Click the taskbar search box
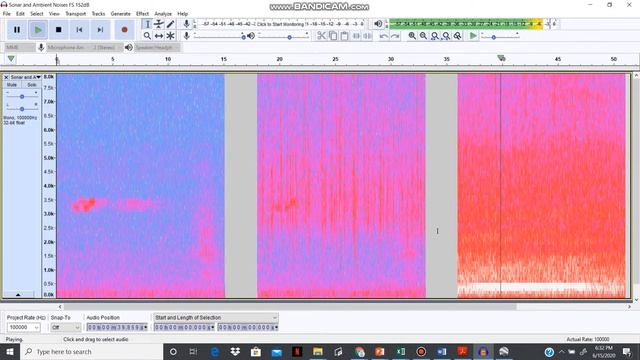This screenshot has height=360, width=640. click(91, 351)
